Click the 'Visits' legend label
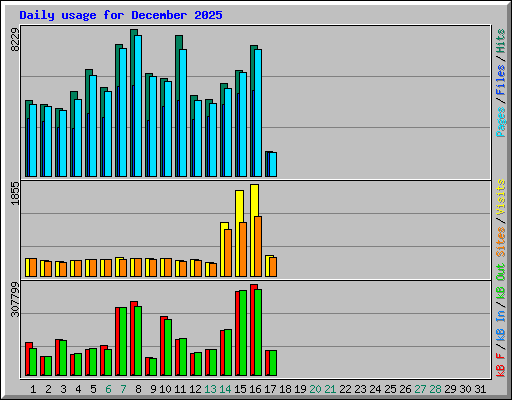Viewport: 512px width, 400px height. coord(501,197)
